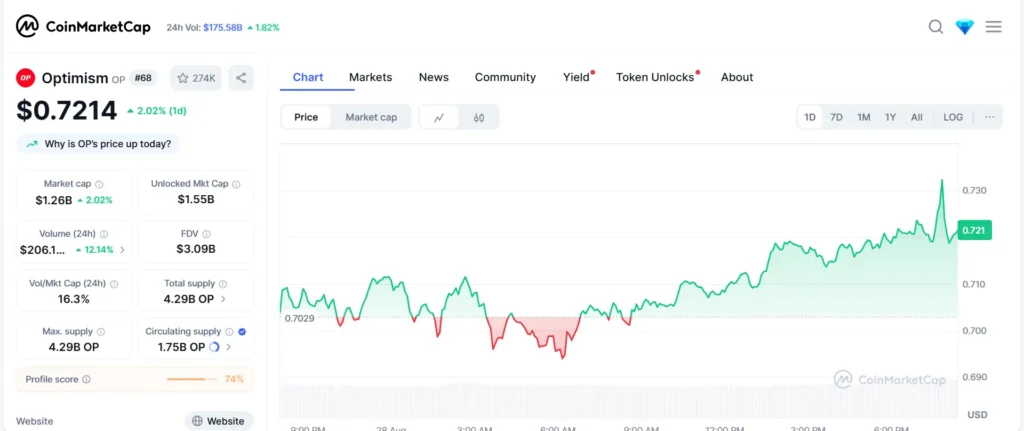The image size is (1024, 431).
Task: Click the $0.7214 price text
Action: point(67,110)
